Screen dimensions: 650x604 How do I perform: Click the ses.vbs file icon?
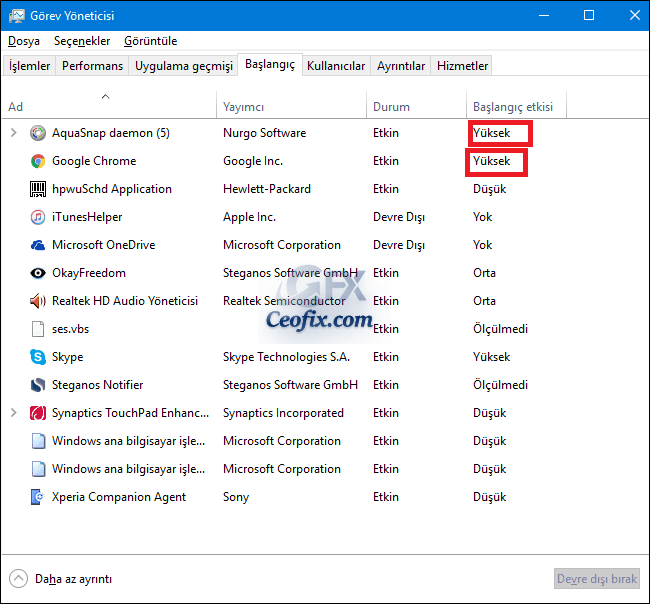pyautogui.click(x=38, y=329)
